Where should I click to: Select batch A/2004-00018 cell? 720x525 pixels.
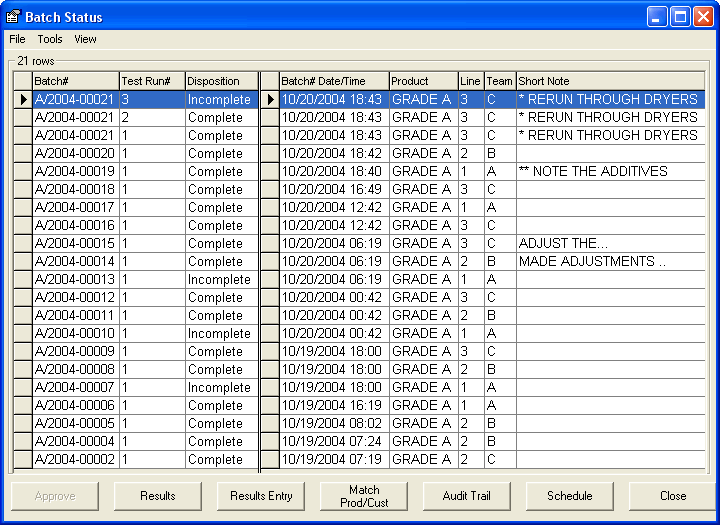click(x=76, y=189)
